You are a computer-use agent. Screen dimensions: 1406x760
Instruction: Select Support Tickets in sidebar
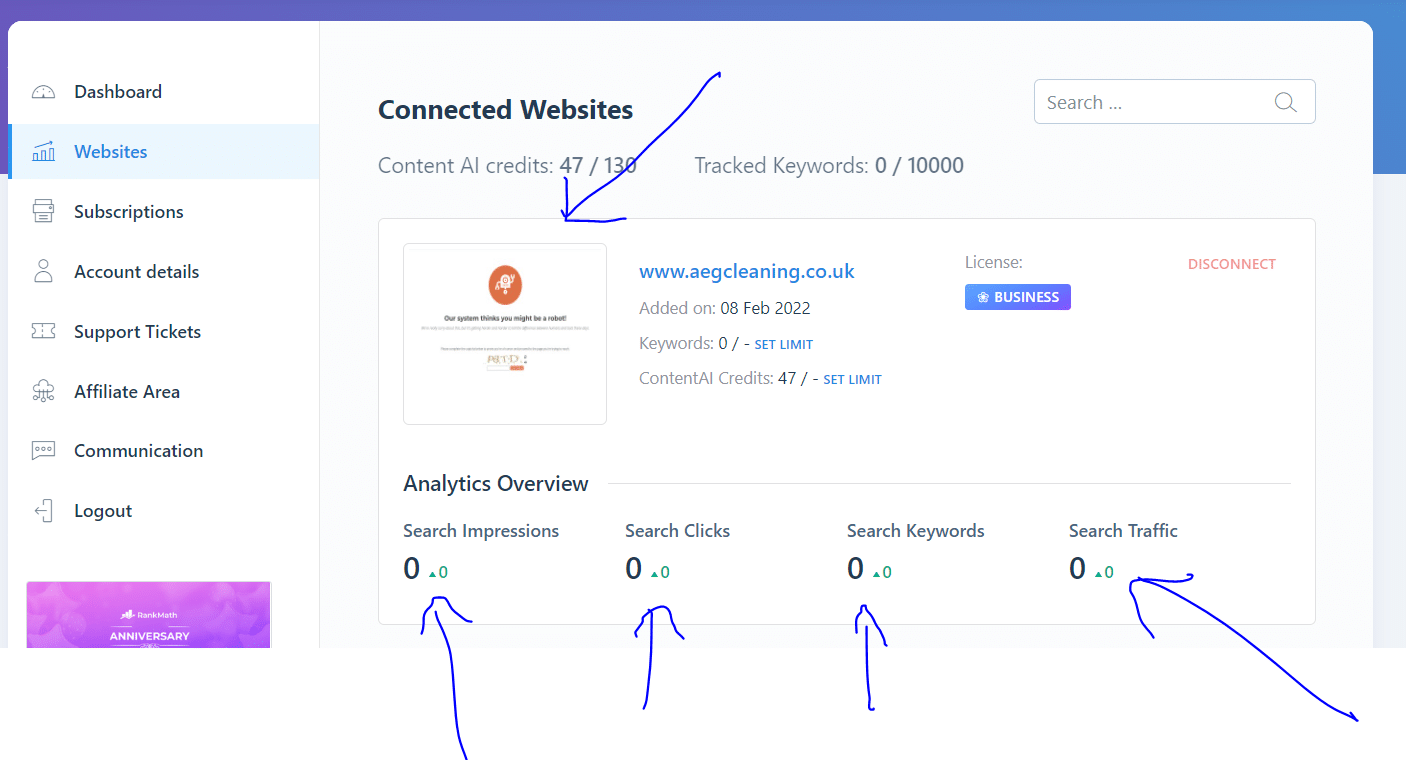coord(137,332)
